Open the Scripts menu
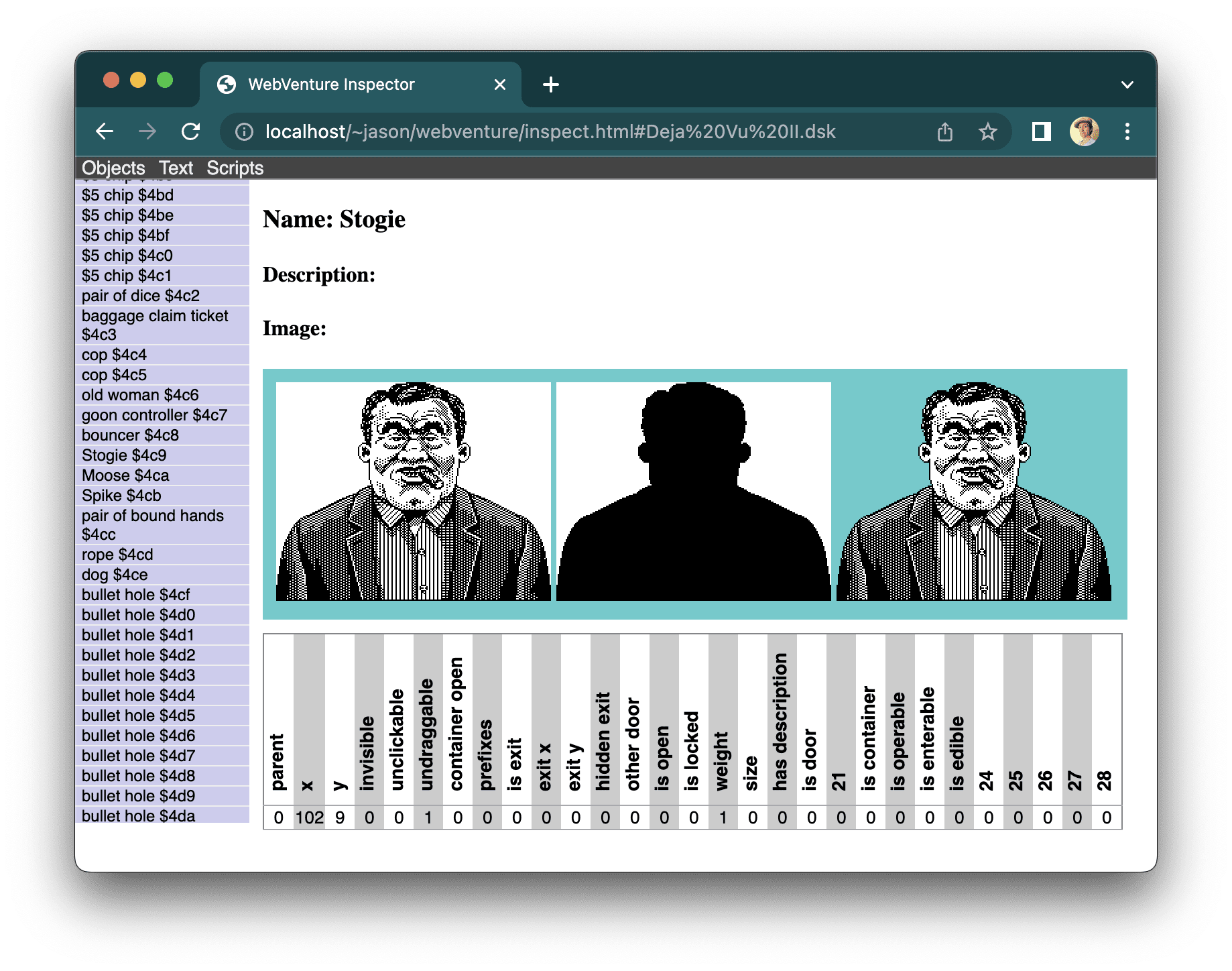 point(235,168)
